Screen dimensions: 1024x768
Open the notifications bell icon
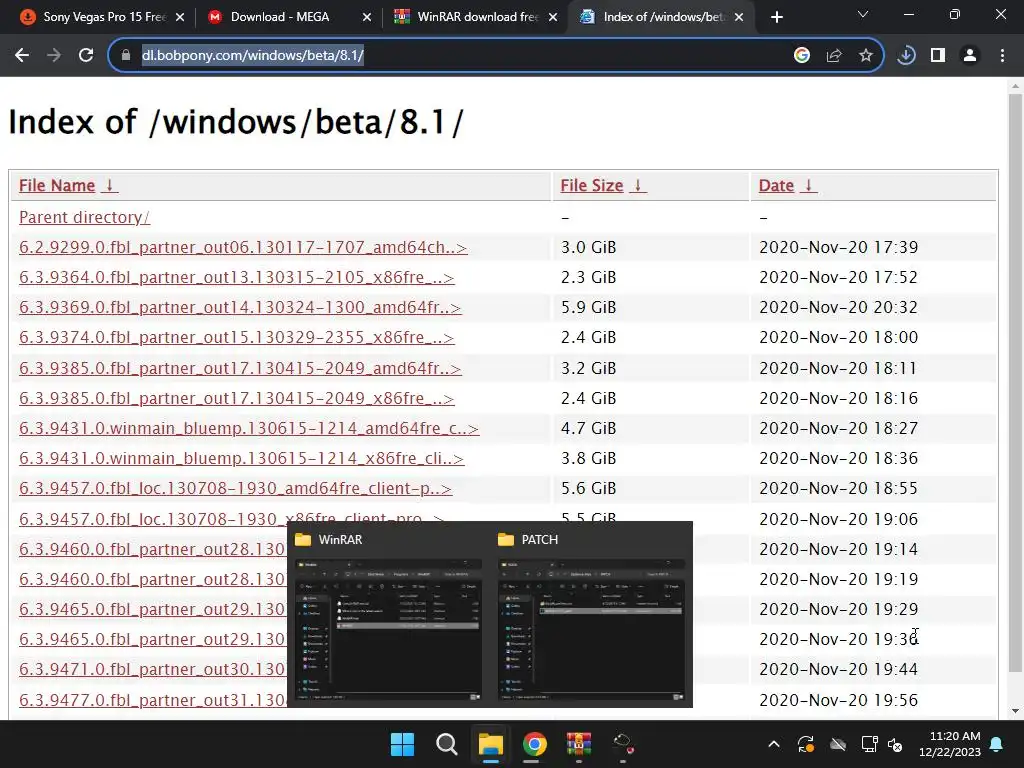(997, 744)
